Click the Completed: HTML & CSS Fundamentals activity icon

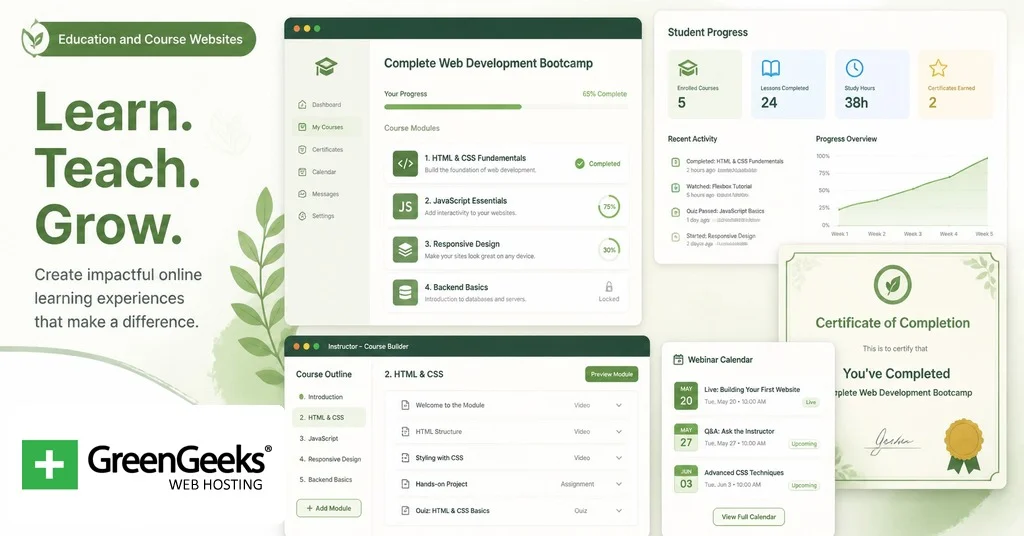675,163
